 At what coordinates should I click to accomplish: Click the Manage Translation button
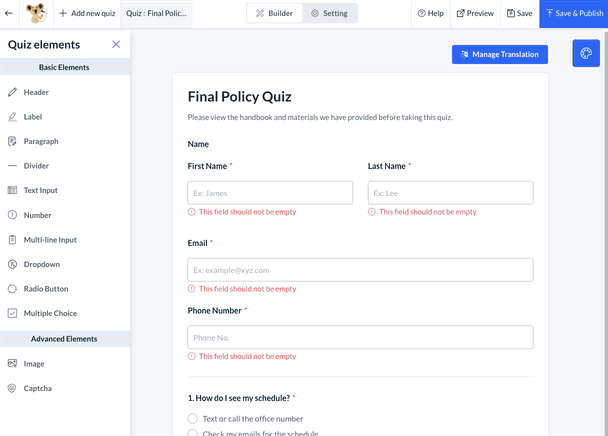pos(499,54)
